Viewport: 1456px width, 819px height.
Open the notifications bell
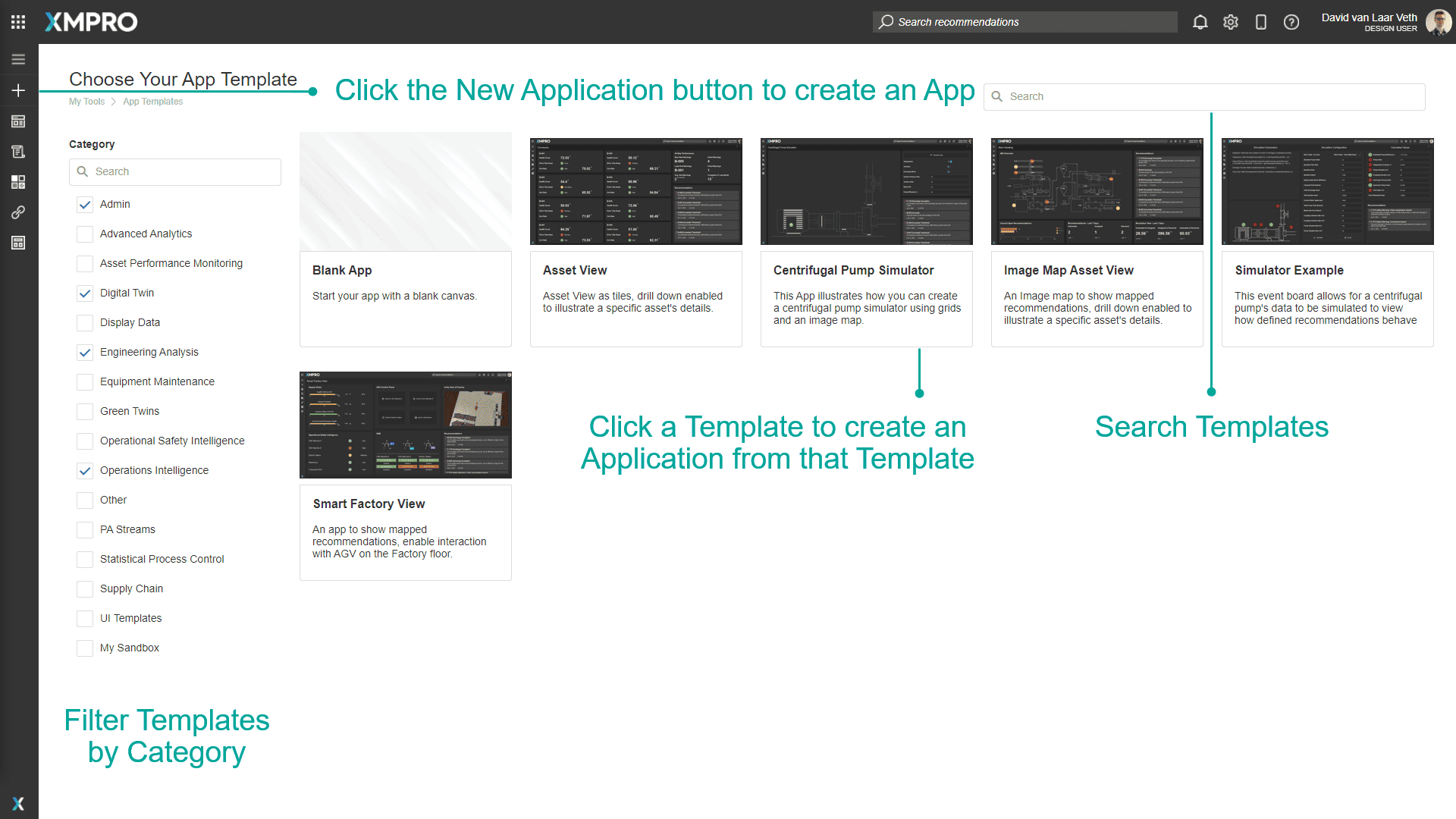click(1200, 22)
